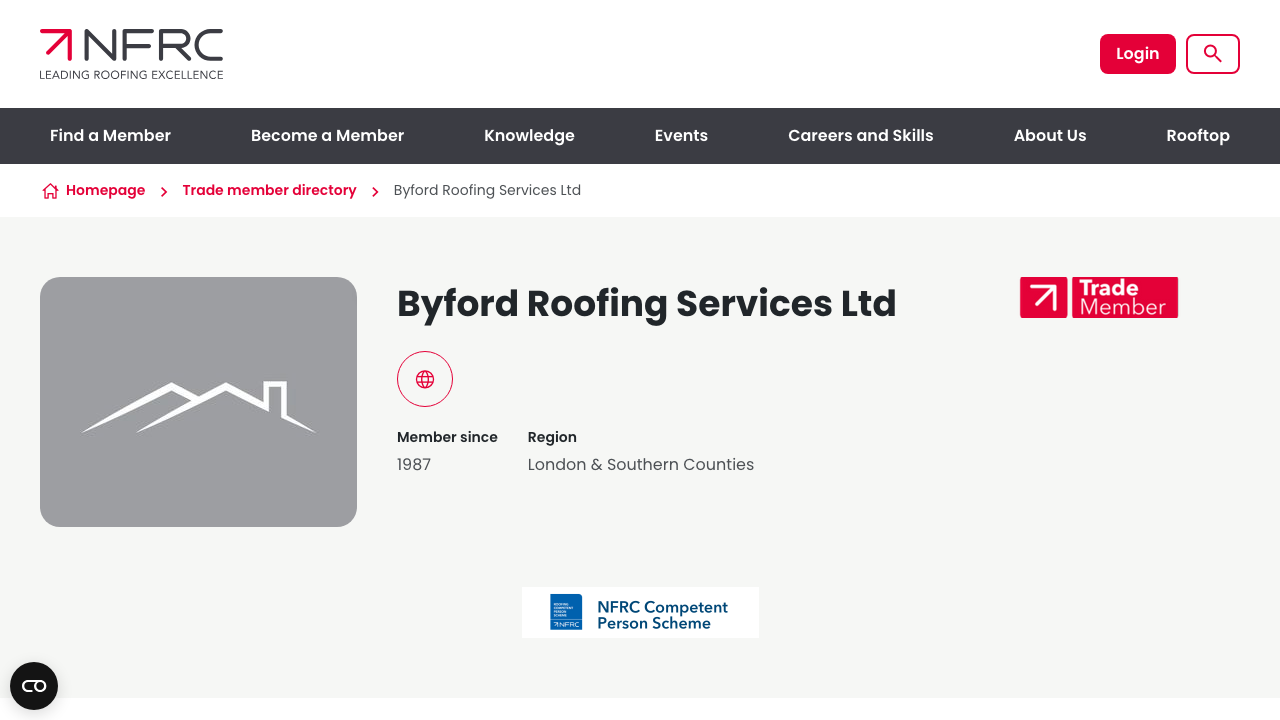The image size is (1280, 720).
Task: Select the Events menu item
Action: click(x=681, y=135)
